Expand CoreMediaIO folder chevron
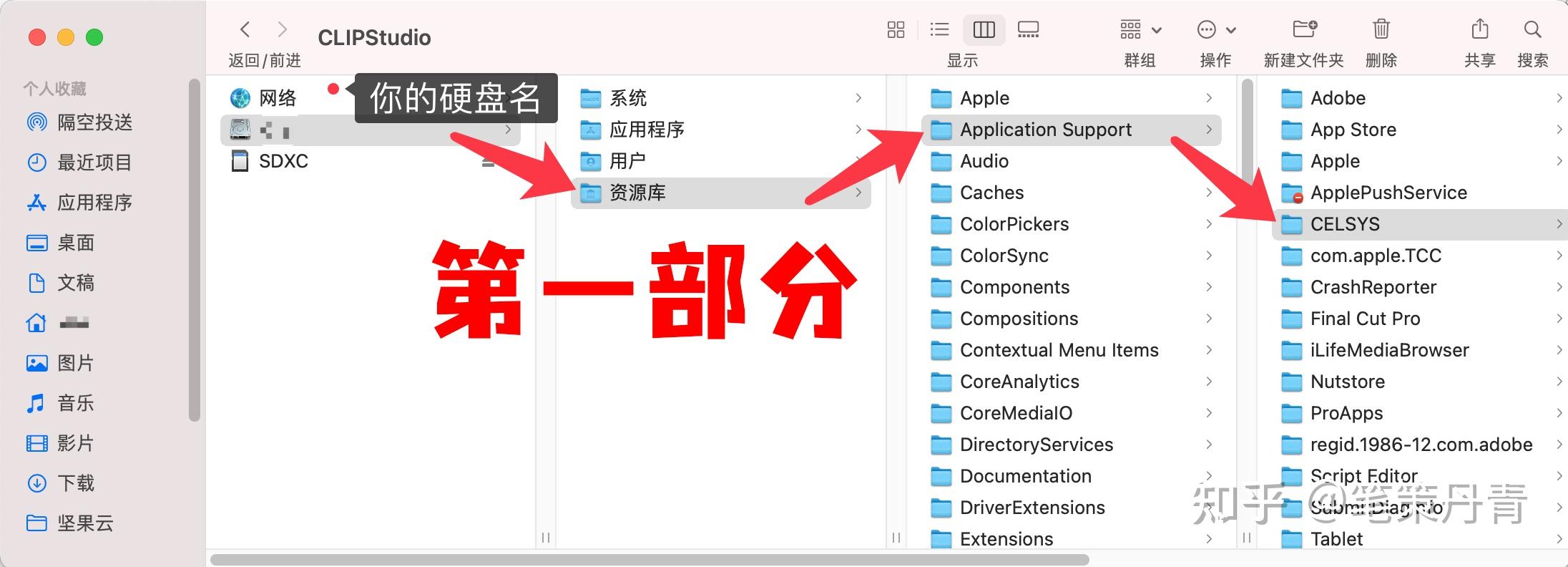The width and height of the screenshot is (1568, 567). coord(1209,413)
